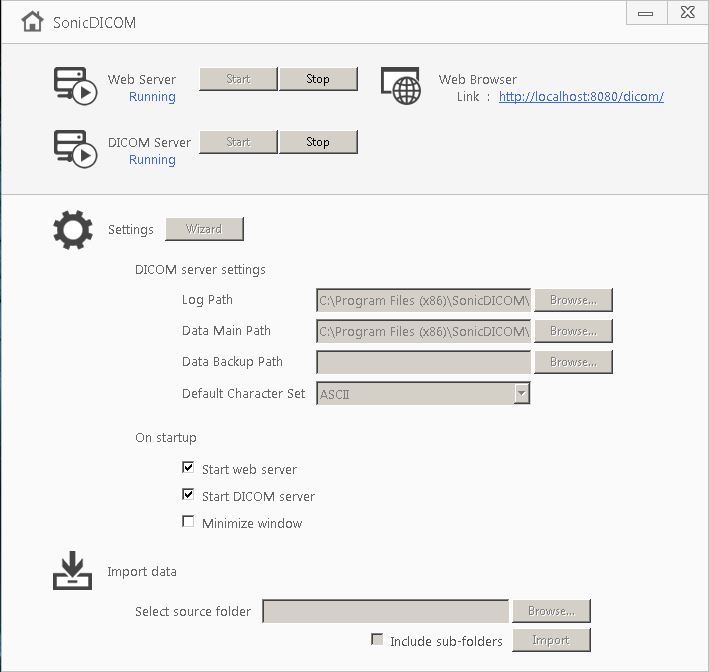709x672 pixels.
Task: Click the SonicDICOM title text
Action: [x=94, y=23]
